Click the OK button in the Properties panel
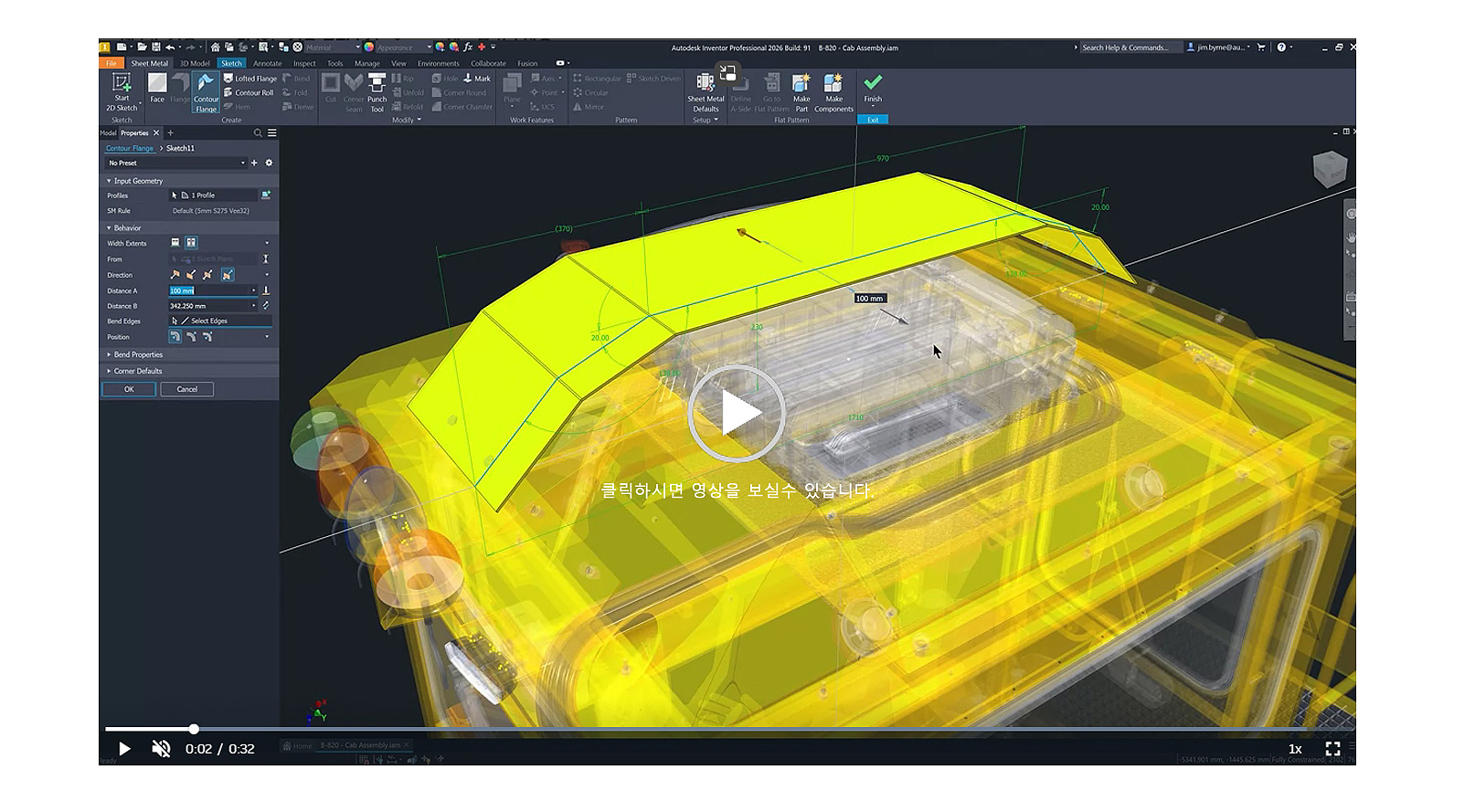Image resolution: width=1475 pixels, height=812 pixels. tap(129, 389)
